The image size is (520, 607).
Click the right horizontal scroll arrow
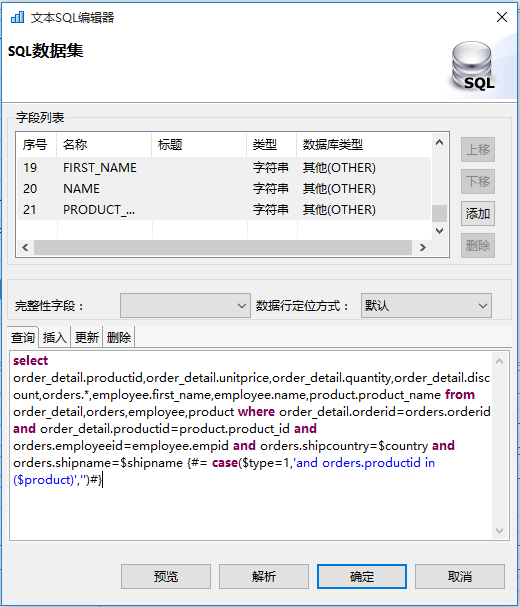click(x=423, y=248)
